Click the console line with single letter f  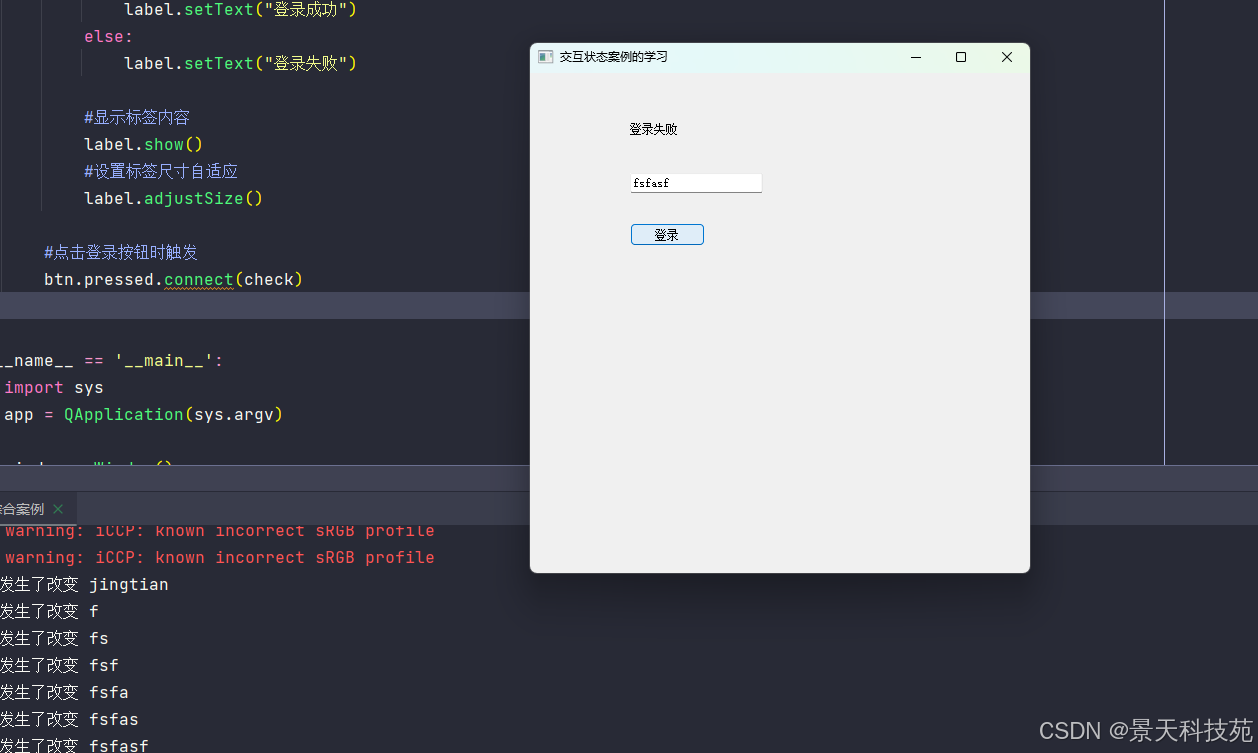click(49, 611)
